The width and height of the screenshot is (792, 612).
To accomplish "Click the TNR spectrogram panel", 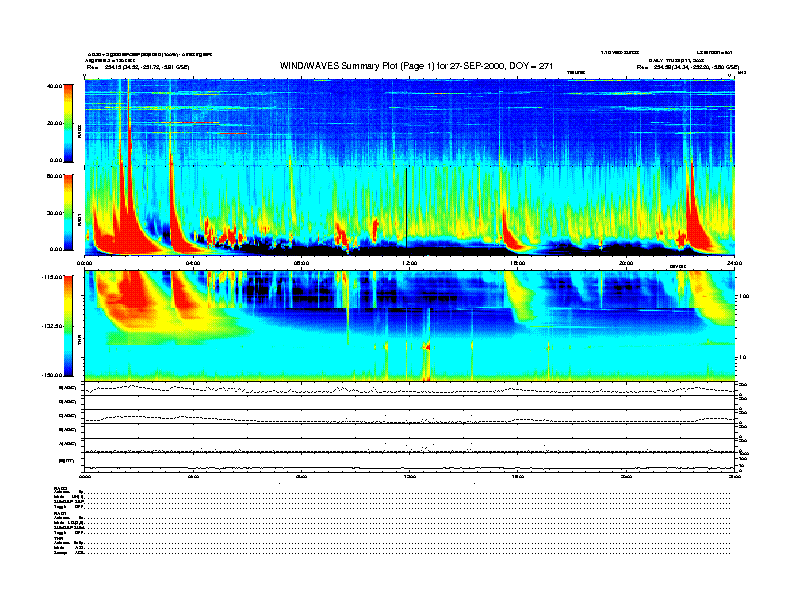I will (x=410, y=326).
